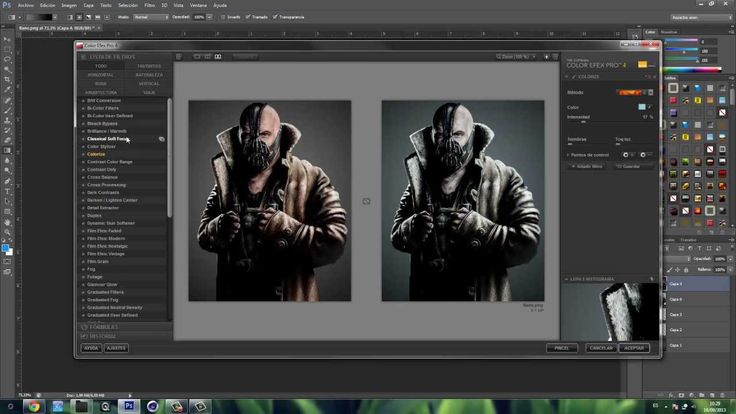Select the Move tool in Photoshop toolbar
Viewport: 736px width, 414px height.
(7, 39)
